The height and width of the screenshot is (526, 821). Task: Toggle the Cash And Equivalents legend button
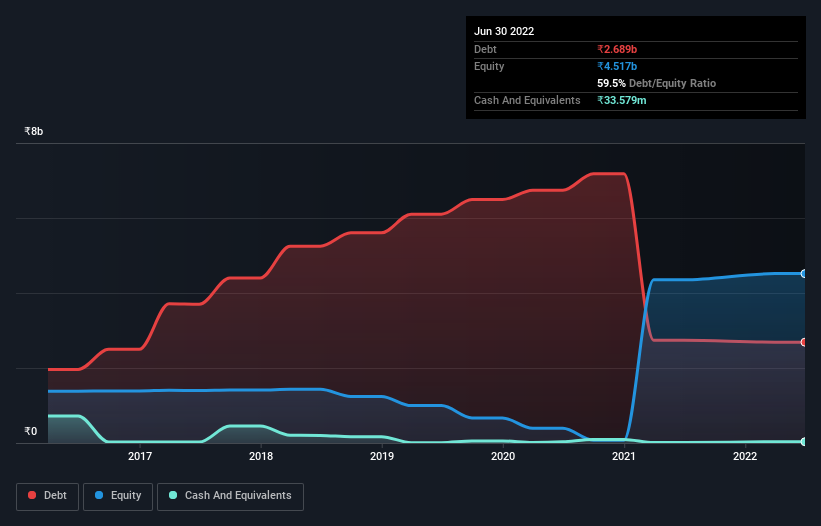coord(230,496)
